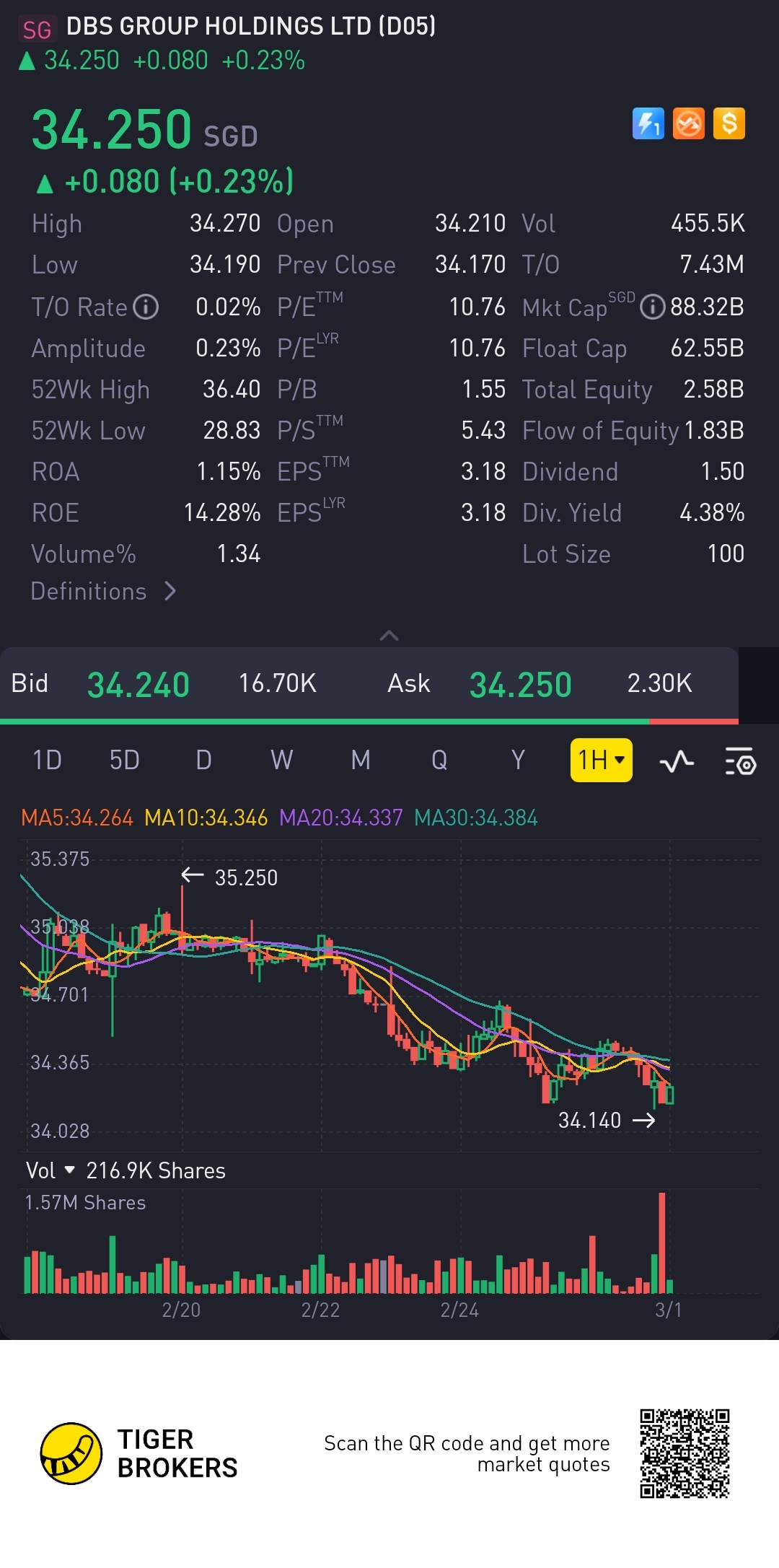The width and height of the screenshot is (779, 1568).
Task: Tap the Prev Close value 34.170
Action: 470,265
